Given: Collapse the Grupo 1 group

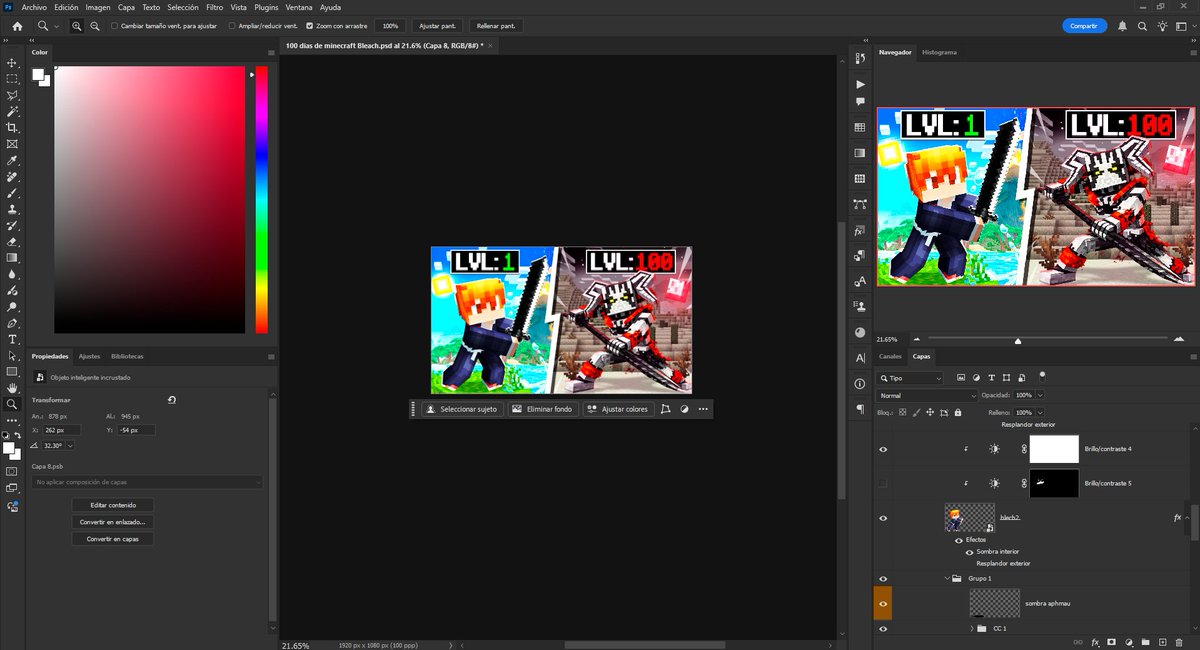Looking at the screenshot, I should (948, 578).
